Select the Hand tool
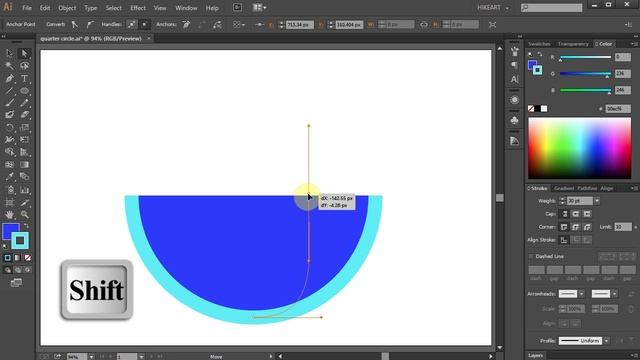Viewport: 640px width, 360px height. pos(9,214)
